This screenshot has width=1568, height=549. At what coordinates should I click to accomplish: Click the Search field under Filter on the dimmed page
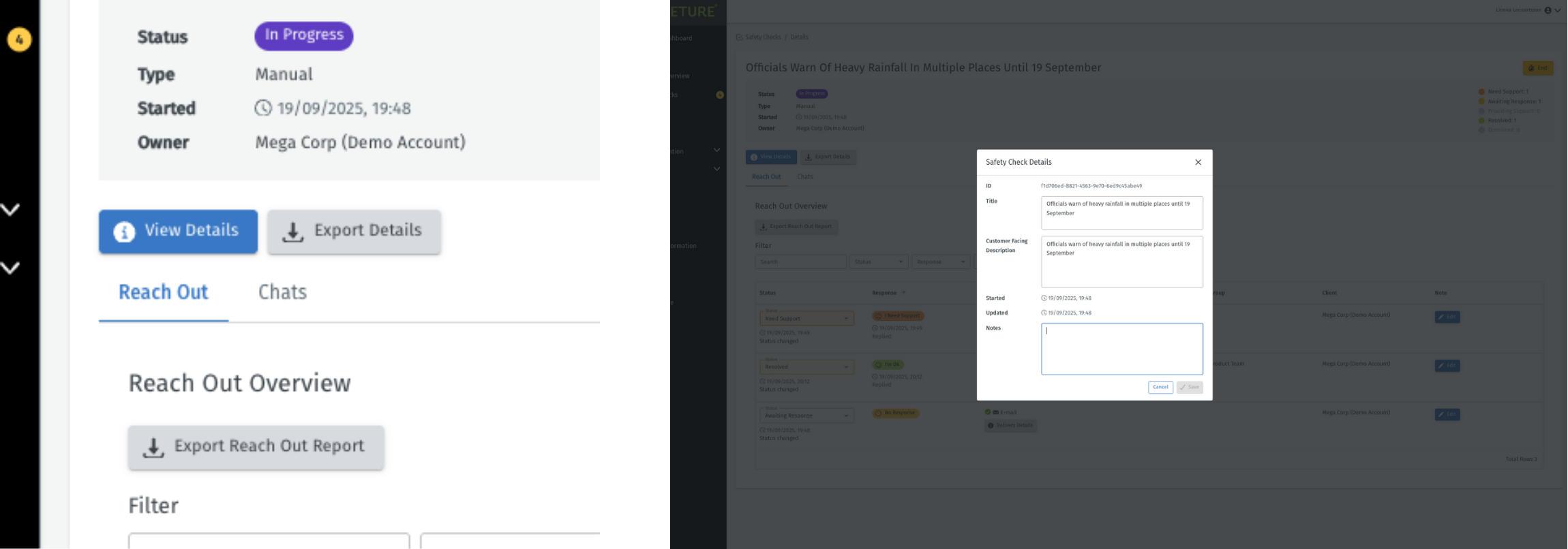coord(800,262)
